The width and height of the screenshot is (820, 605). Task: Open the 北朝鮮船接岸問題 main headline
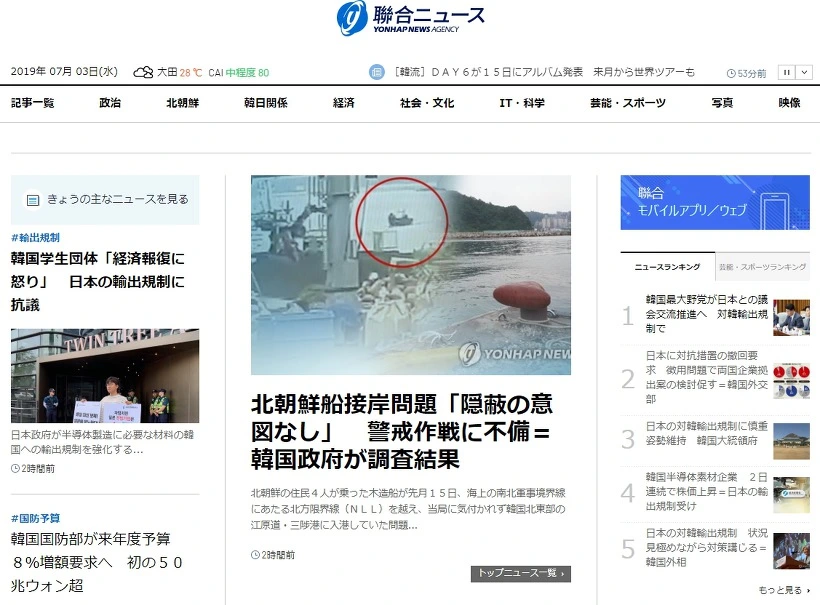402,432
